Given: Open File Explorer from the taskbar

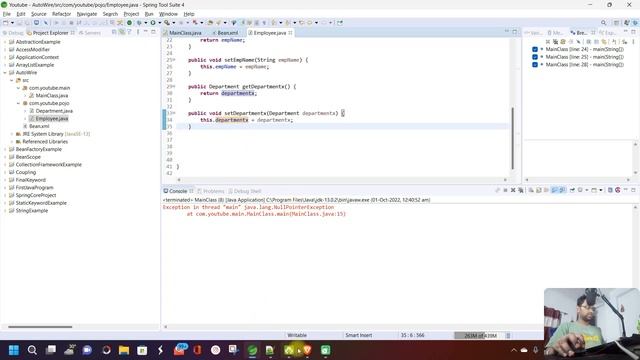Looking at the screenshot, I should click(x=124, y=350).
